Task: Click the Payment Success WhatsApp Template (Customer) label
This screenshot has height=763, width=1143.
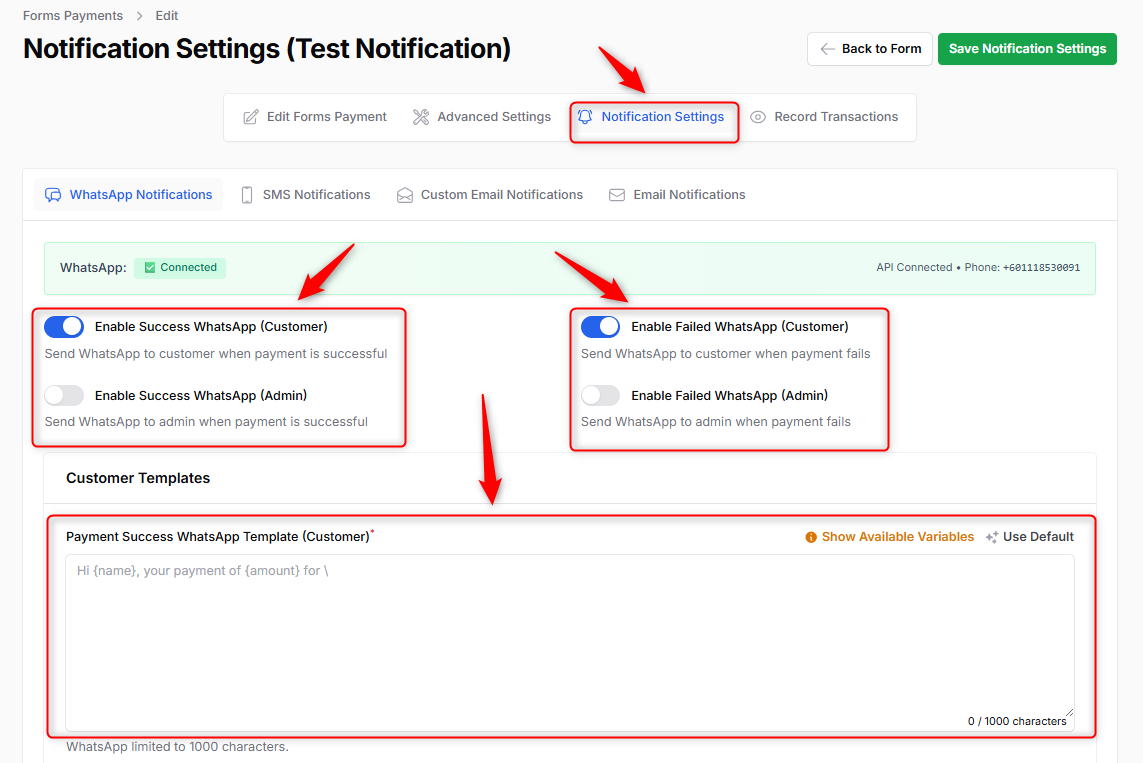Action: point(217,537)
